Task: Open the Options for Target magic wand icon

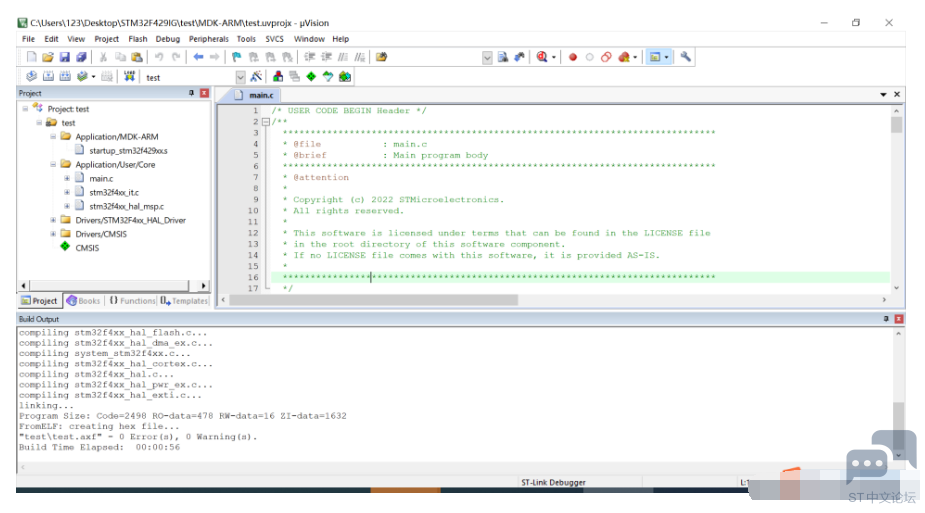Action: coord(256,77)
